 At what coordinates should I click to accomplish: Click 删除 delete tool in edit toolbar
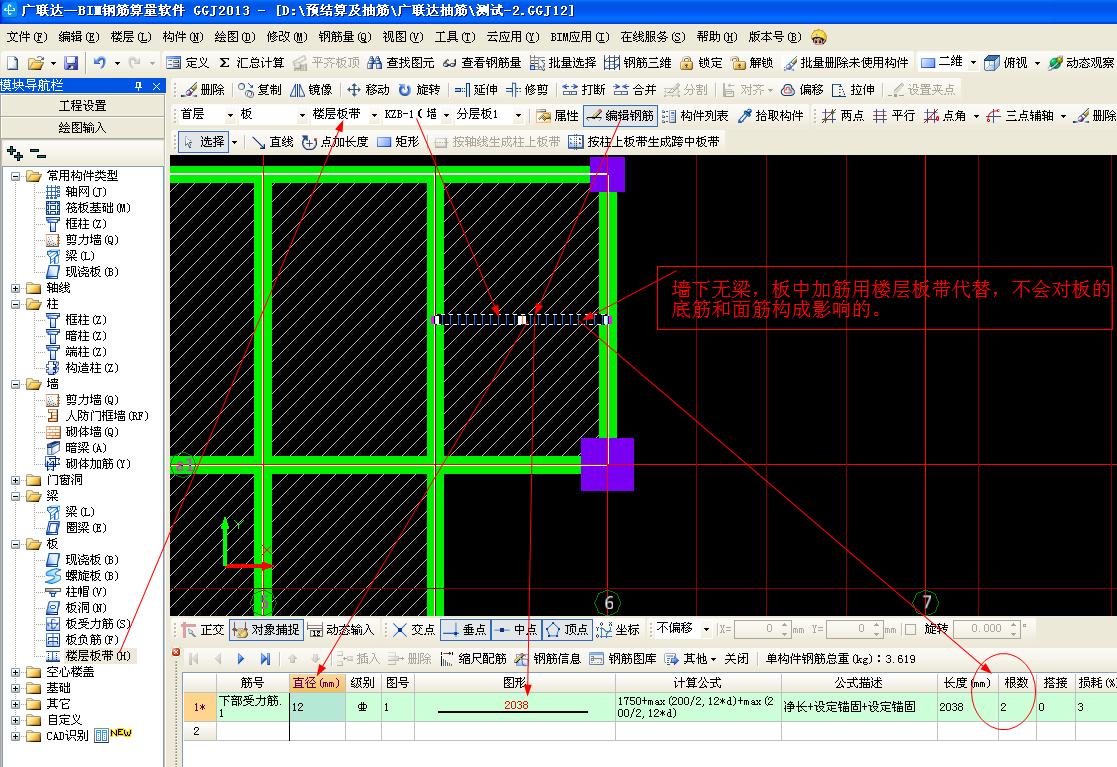coord(203,90)
